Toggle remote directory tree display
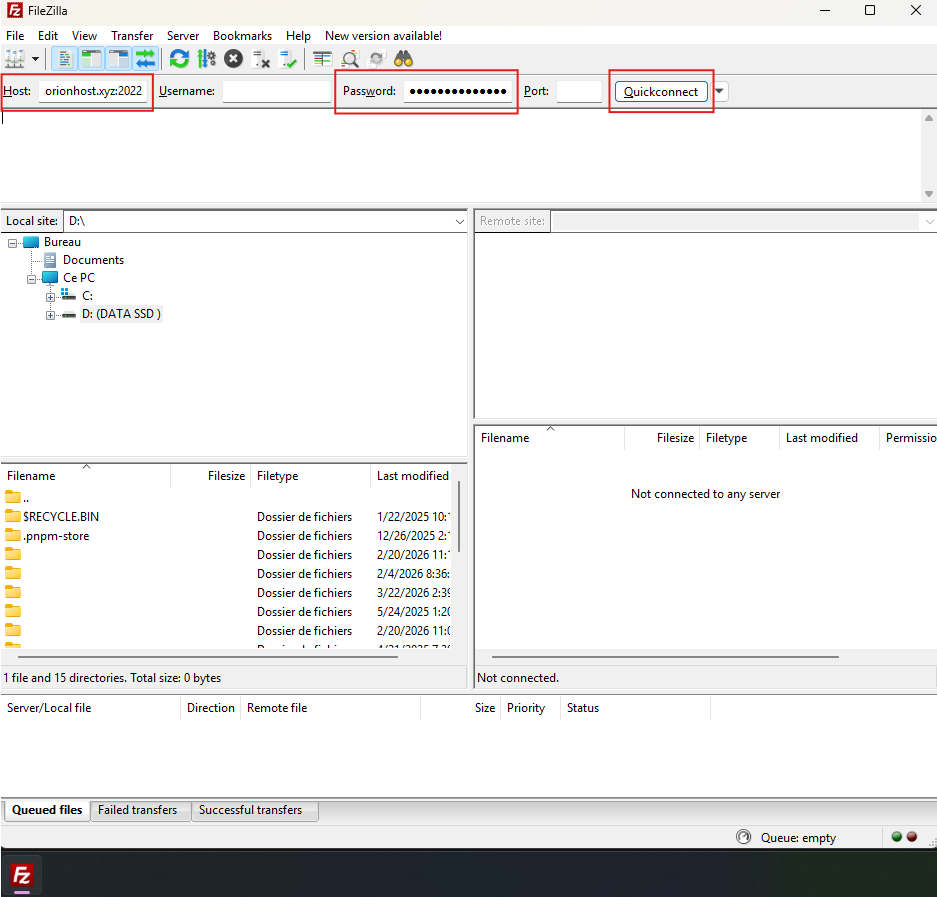 coord(119,59)
